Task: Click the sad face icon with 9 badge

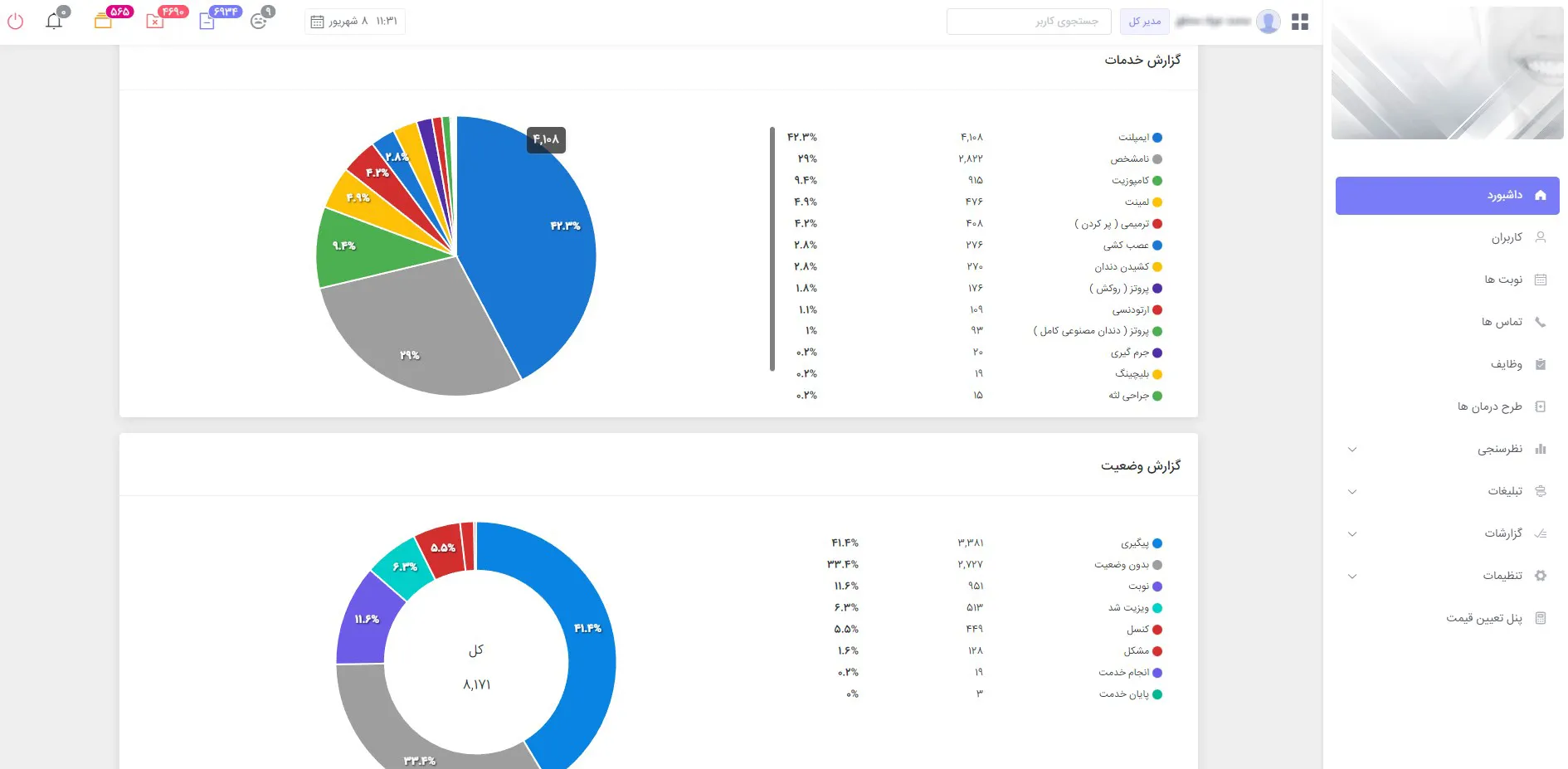Action: (x=259, y=21)
